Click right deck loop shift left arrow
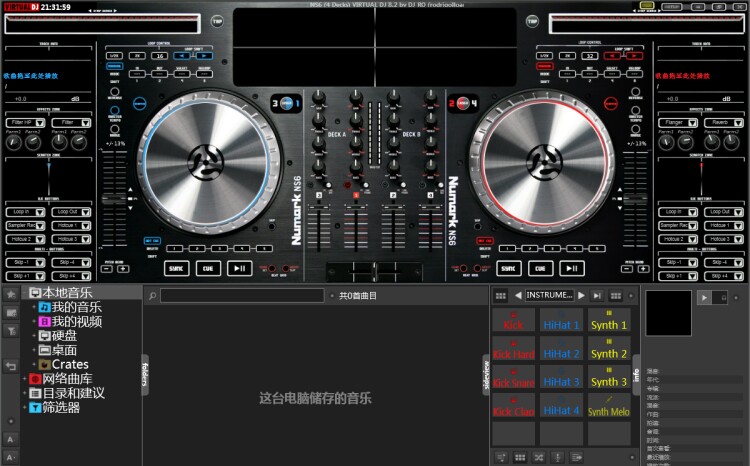The height and width of the screenshot is (466, 750). 612,55
